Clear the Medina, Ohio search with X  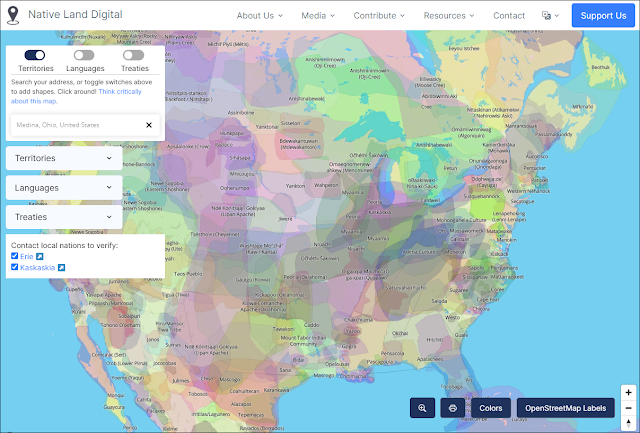(149, 125)
